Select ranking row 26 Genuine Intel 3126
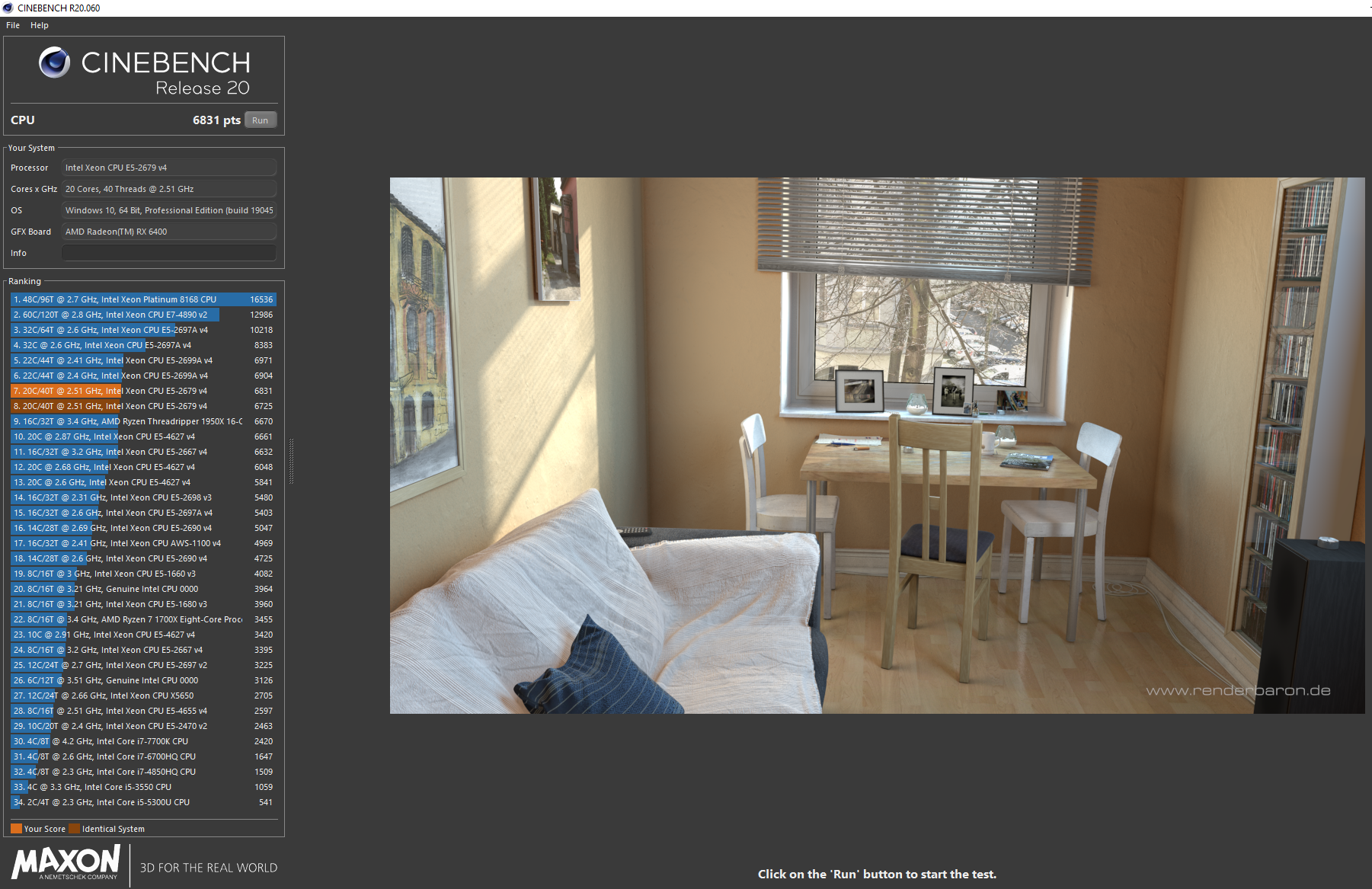Screen dimensions: 1372x889 click(143, 680)
